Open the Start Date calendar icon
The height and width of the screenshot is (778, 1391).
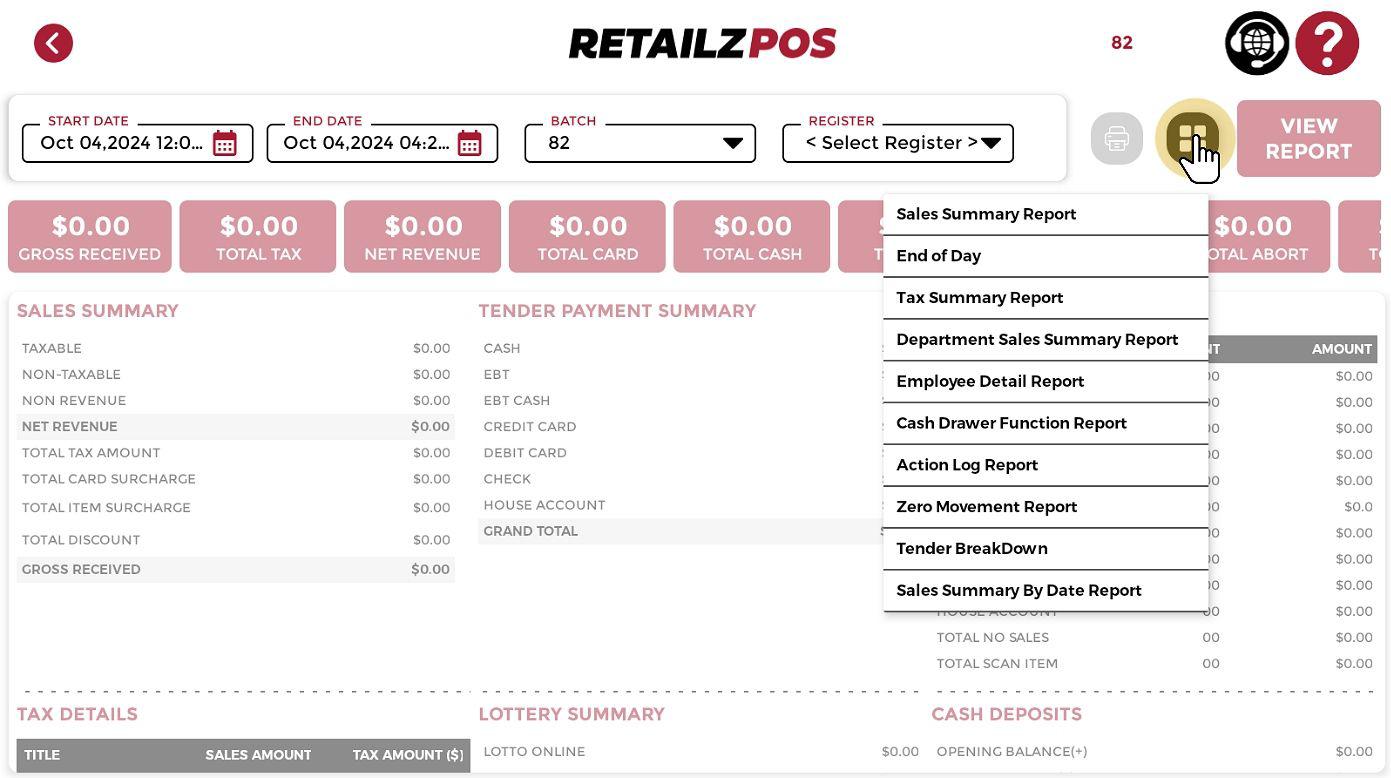225,143
